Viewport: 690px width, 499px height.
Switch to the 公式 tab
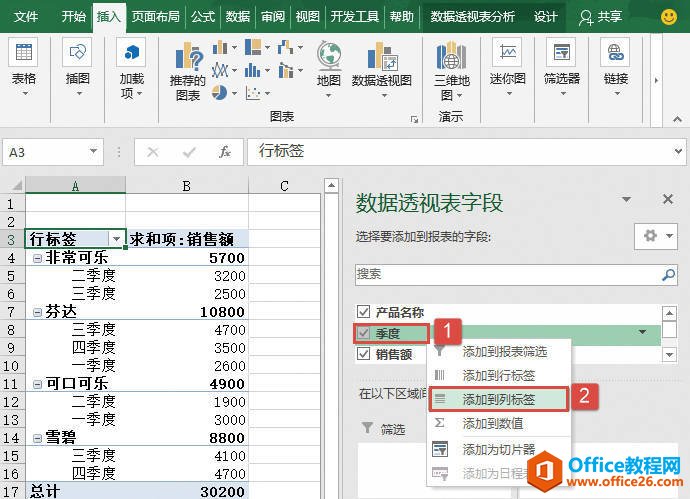[203, 17]
